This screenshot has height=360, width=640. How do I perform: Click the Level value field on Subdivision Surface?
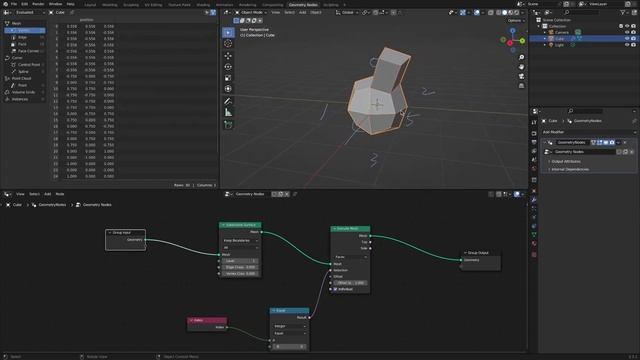click(240, 261)
